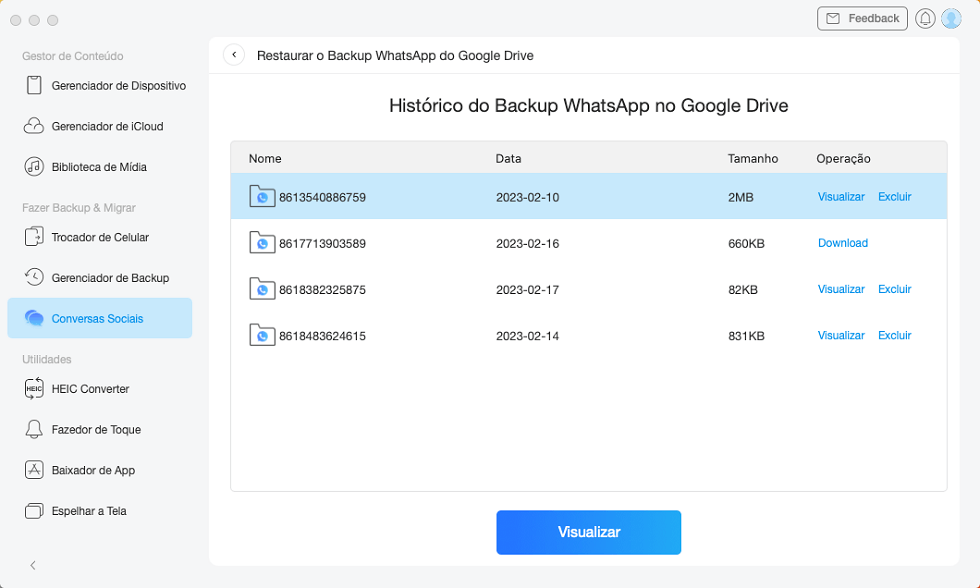Click the 831KB size cell
980x588 pixels.
tap(746, 336)
